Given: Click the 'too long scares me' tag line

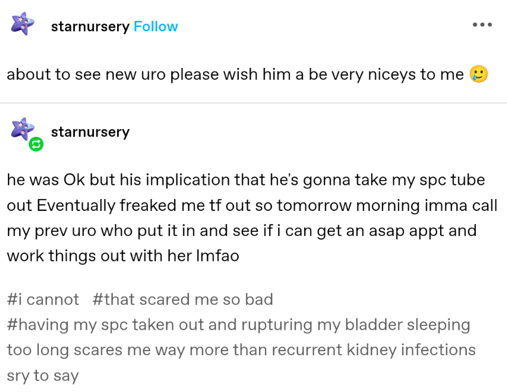Looking at the screenshot, I should (241, 350).
